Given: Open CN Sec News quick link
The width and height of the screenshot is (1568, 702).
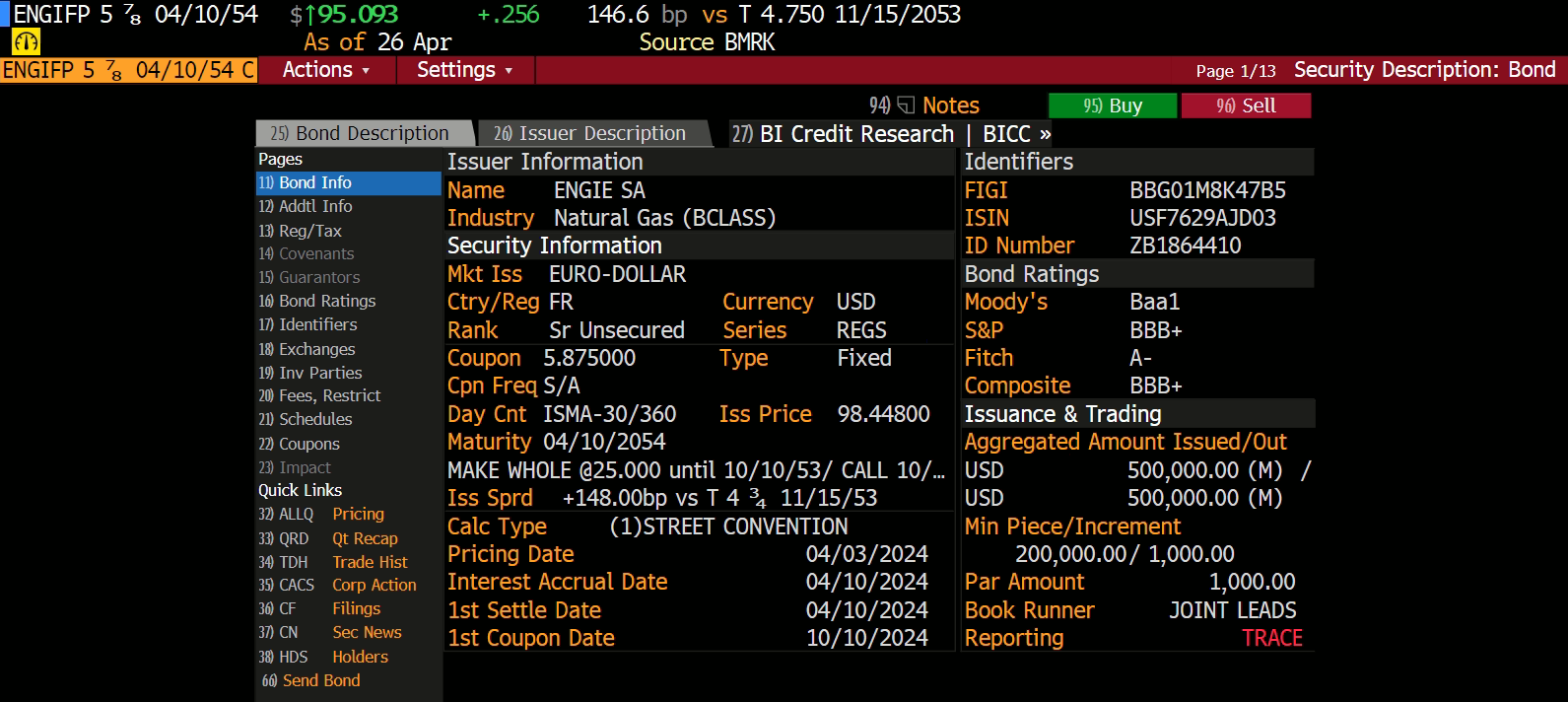Looking at the screenshot, I should coord(330,632).
